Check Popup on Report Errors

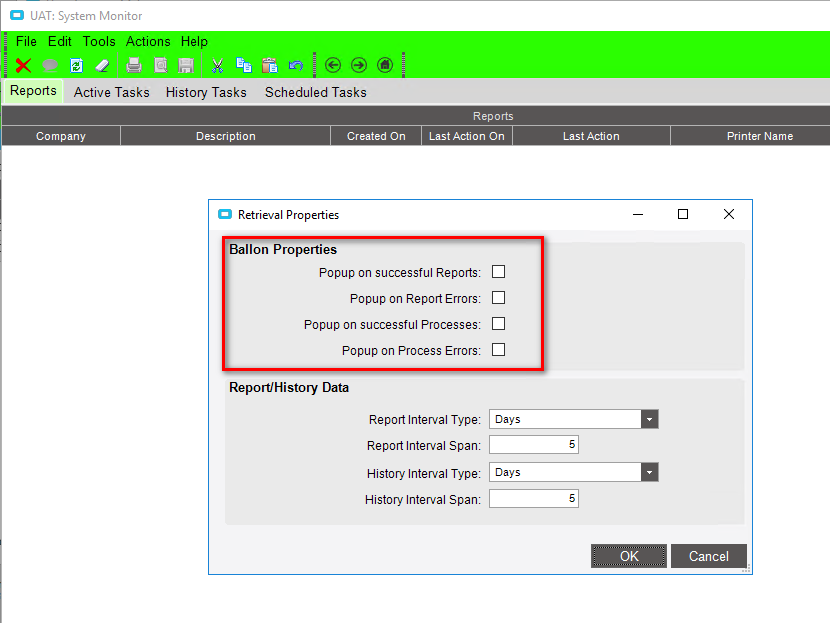pos(499,298)
